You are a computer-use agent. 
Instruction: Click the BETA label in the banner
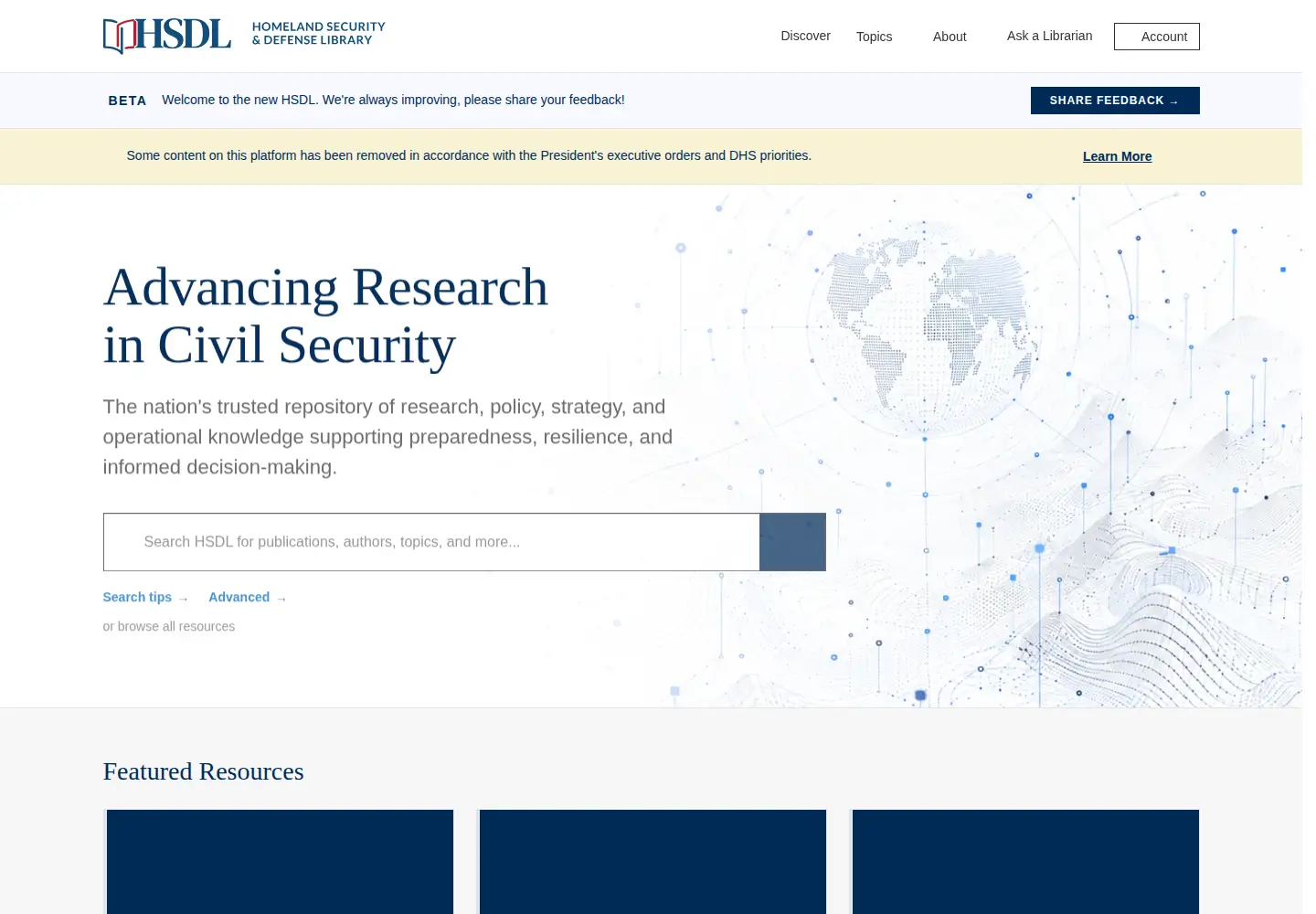coord(127,101)
